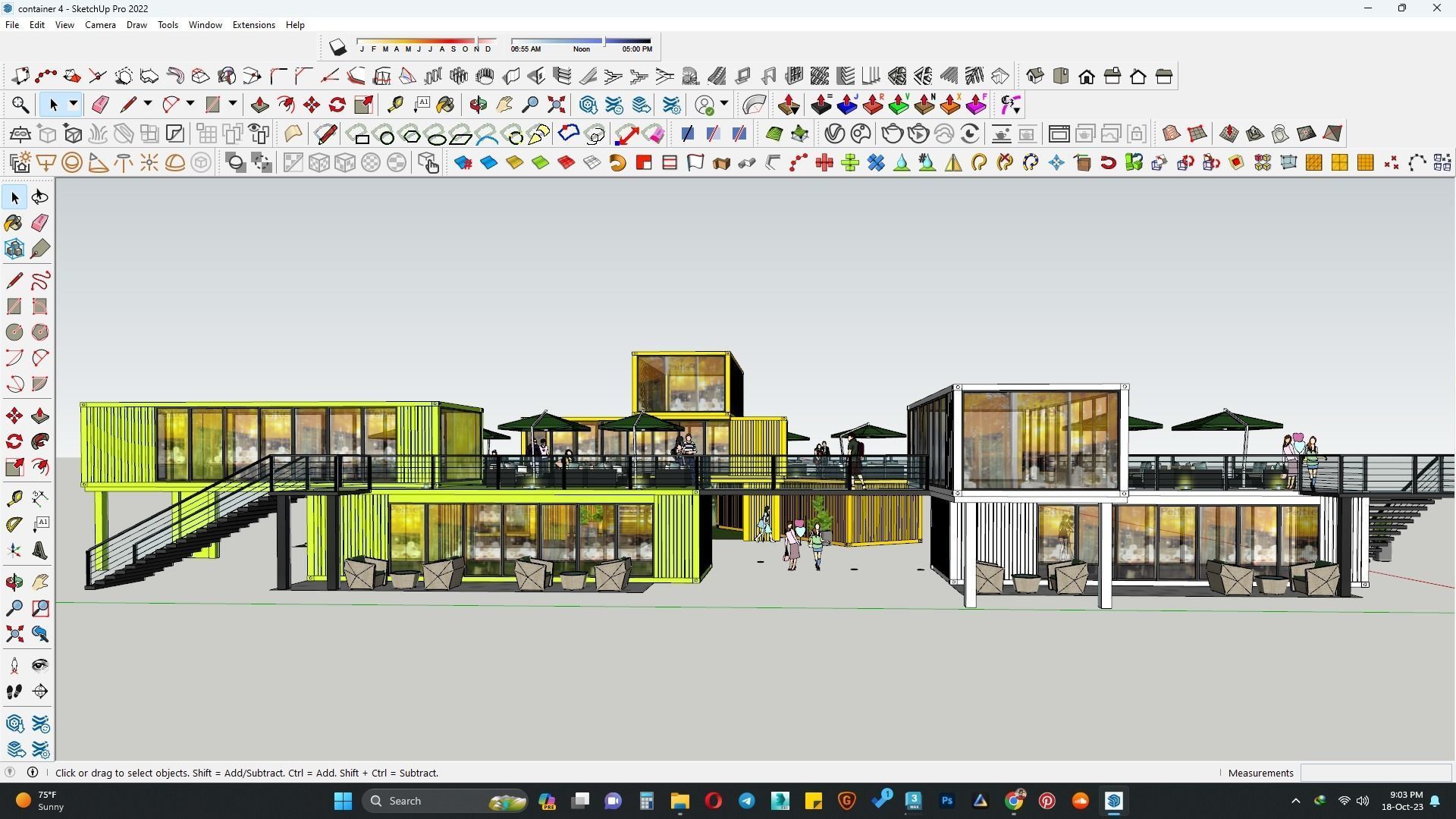1456x819 pixels.
Task: Click the Follow Me tool in left panel
Action: (40, 441)
